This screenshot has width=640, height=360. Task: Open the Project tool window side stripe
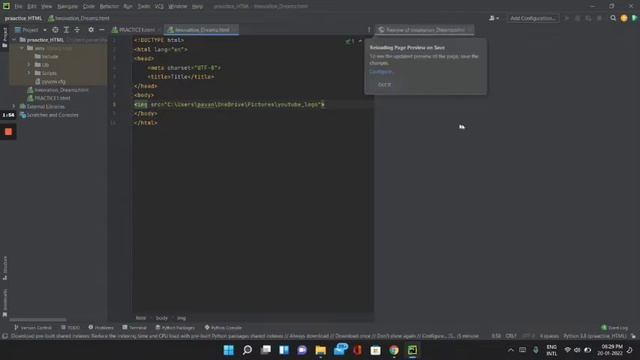(x=5, y=37)
